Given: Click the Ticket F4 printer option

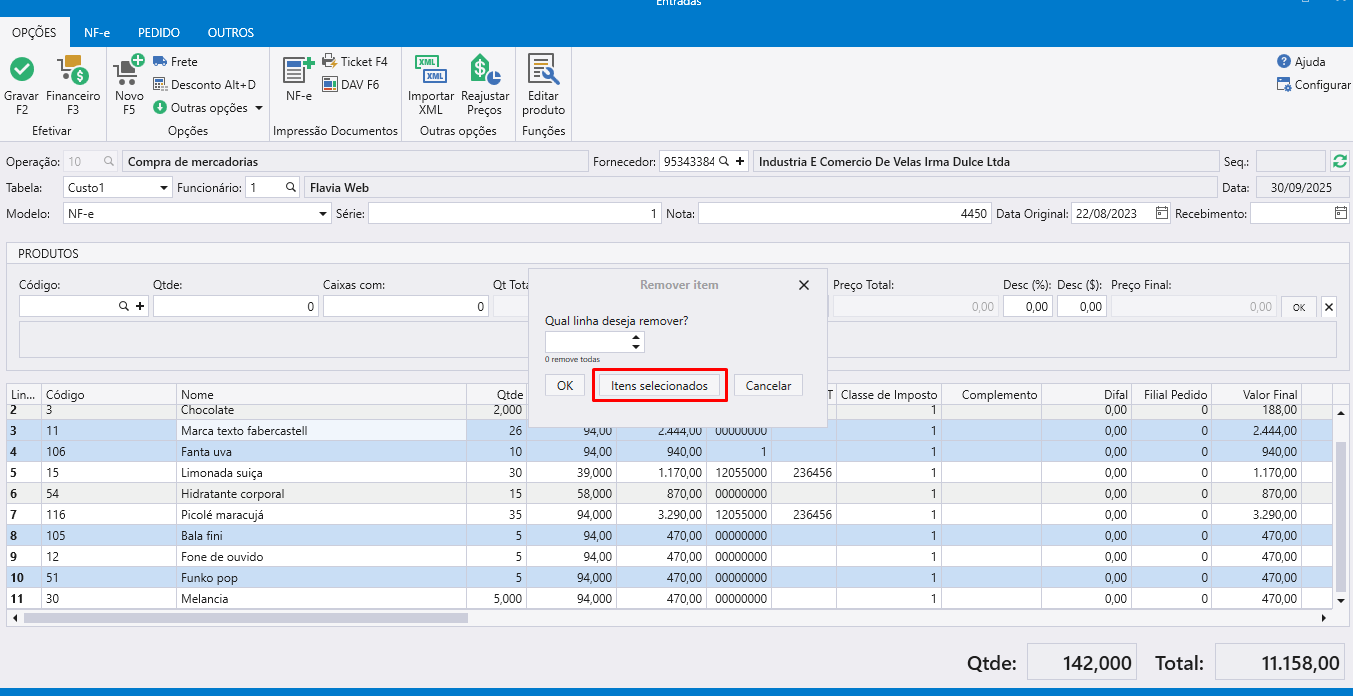Looking at the screenshot, I should click(355, 61).
